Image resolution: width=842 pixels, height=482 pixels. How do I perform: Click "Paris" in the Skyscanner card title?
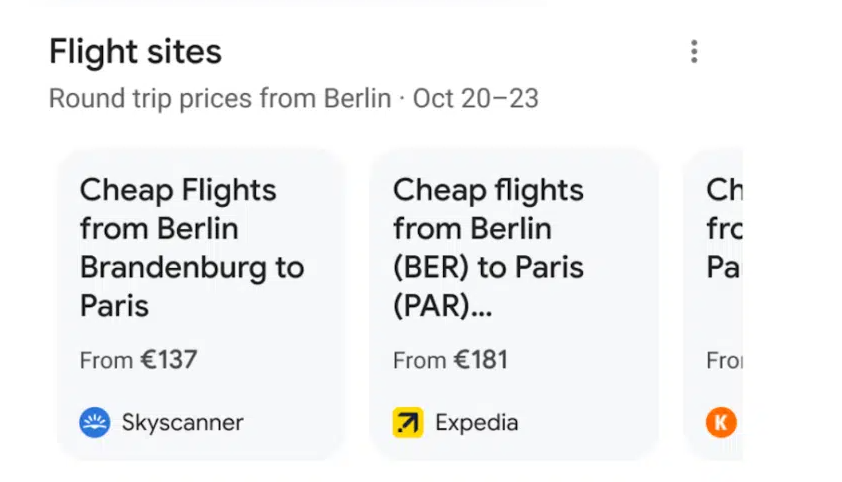[x=114, y=306]
